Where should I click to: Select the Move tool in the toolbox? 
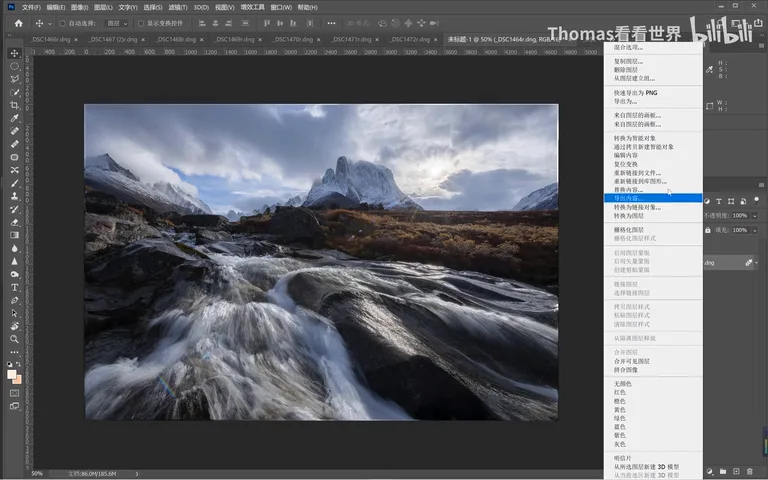pyautogui.click(x=15, y=53)
